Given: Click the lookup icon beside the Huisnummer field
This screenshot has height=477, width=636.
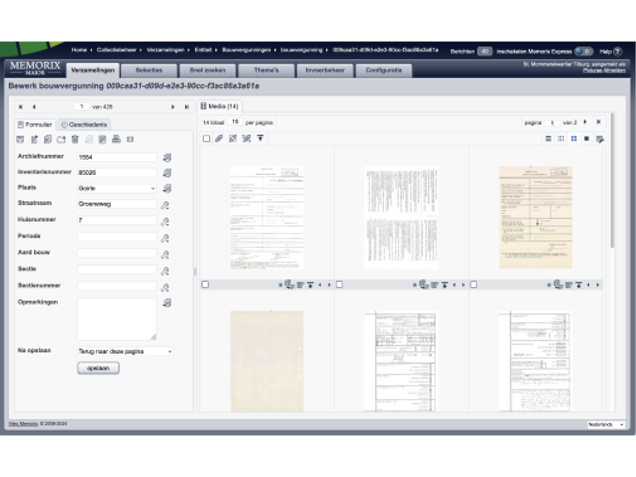Looking at the screenshot, I should (x=165, y=221).
